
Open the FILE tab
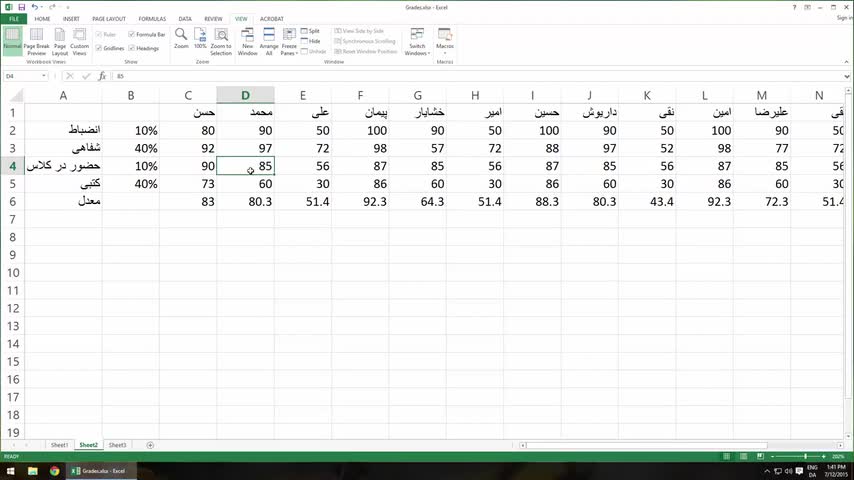tap(14, 19)
